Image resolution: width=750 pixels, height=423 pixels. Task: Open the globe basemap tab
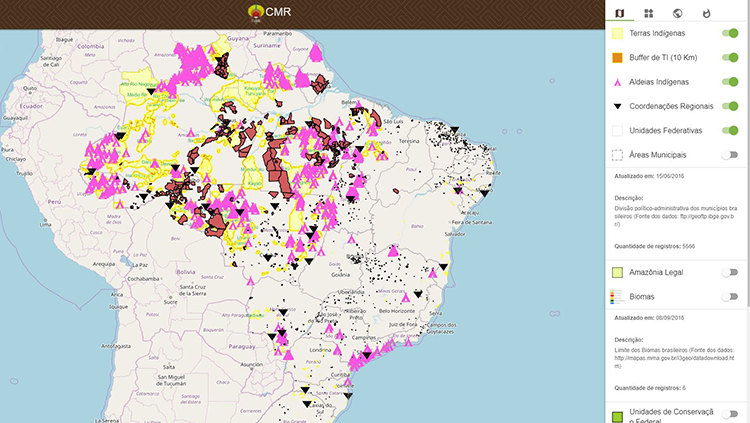(677, 13)
